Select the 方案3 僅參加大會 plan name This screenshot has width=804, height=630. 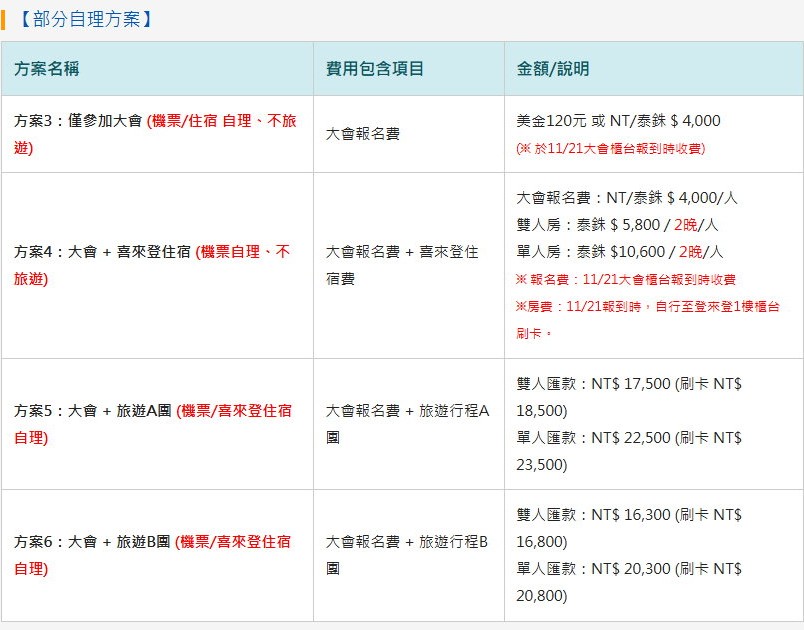78,121
